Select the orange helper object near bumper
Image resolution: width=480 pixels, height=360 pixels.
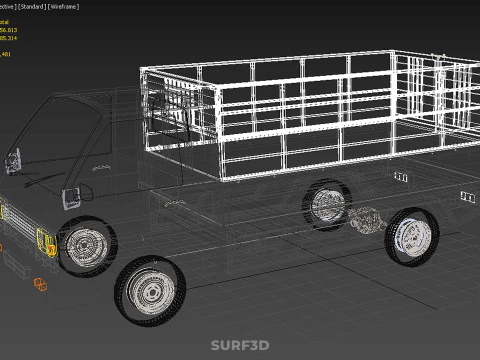coord(40,284)
